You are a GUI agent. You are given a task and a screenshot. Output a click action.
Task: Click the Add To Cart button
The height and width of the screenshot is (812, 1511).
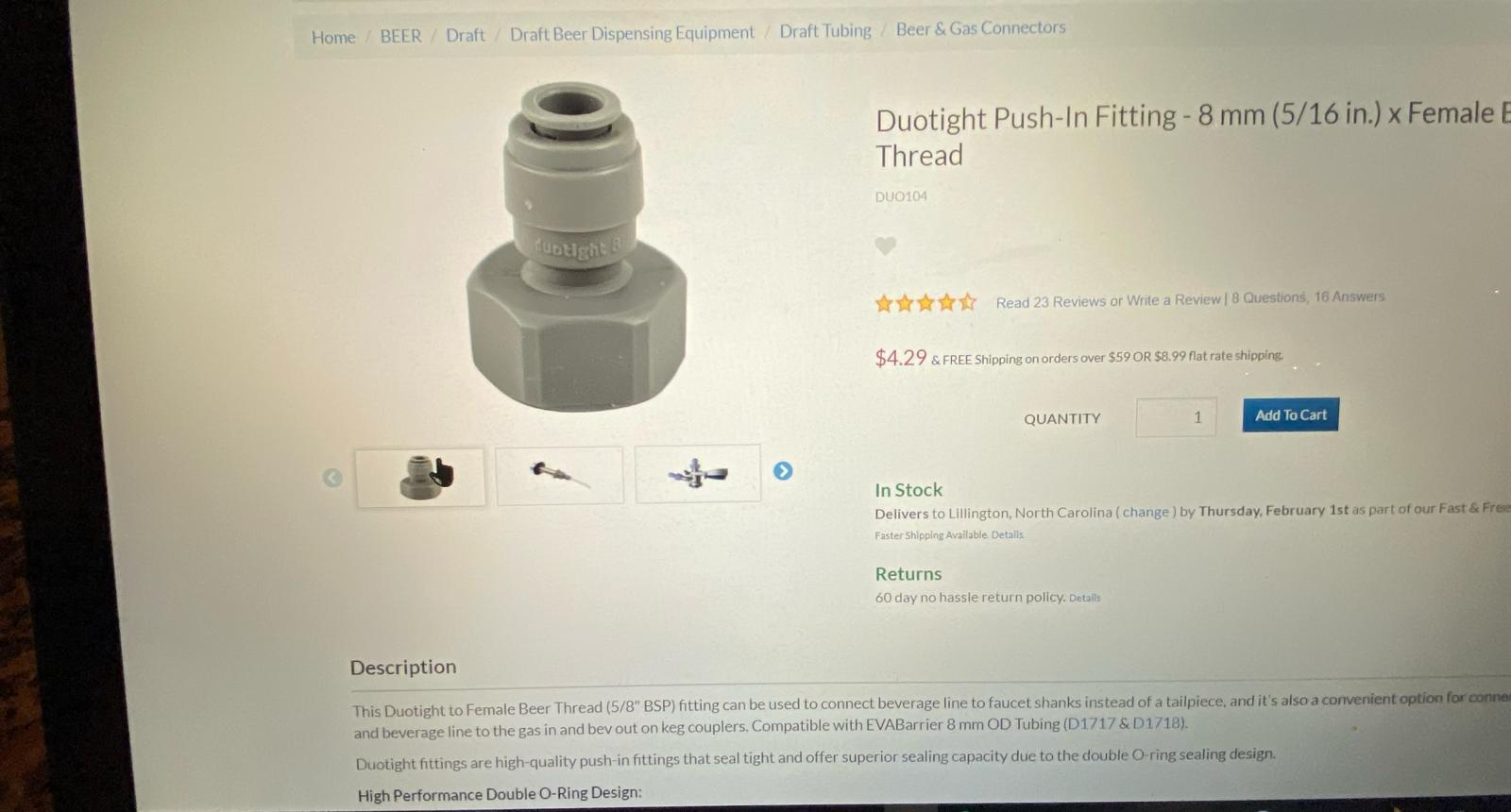tap(1290, 415)
